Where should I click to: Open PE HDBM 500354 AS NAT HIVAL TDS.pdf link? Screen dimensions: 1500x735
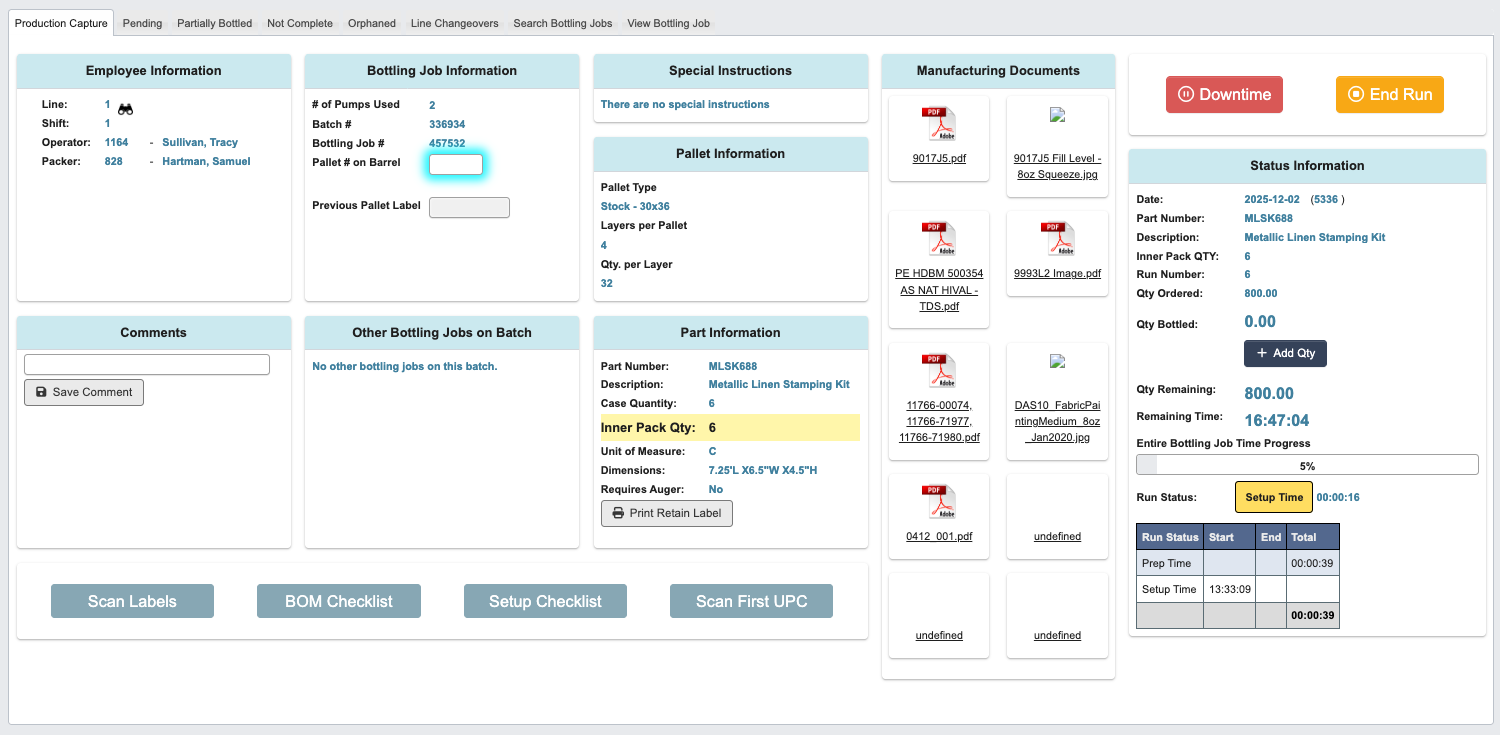pyautogui.click(x=938, y=290)
